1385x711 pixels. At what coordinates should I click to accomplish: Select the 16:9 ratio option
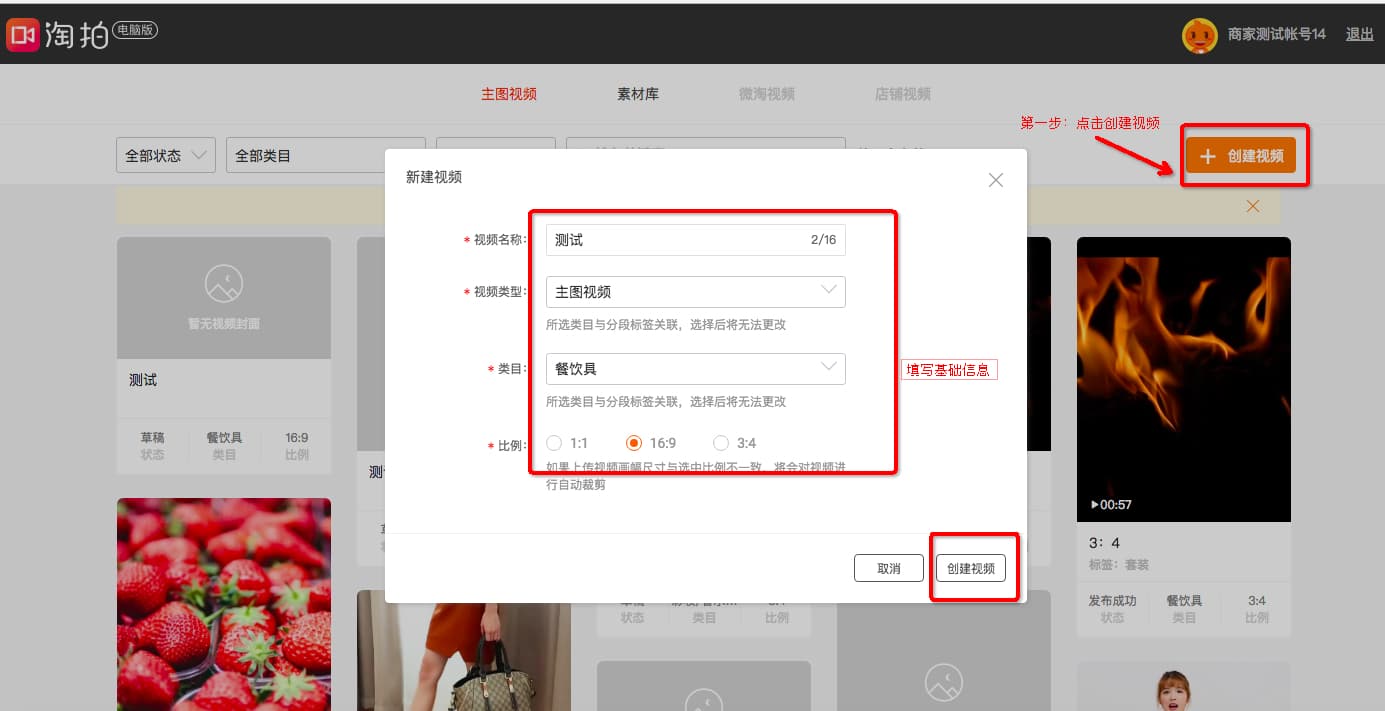point(633,443)
